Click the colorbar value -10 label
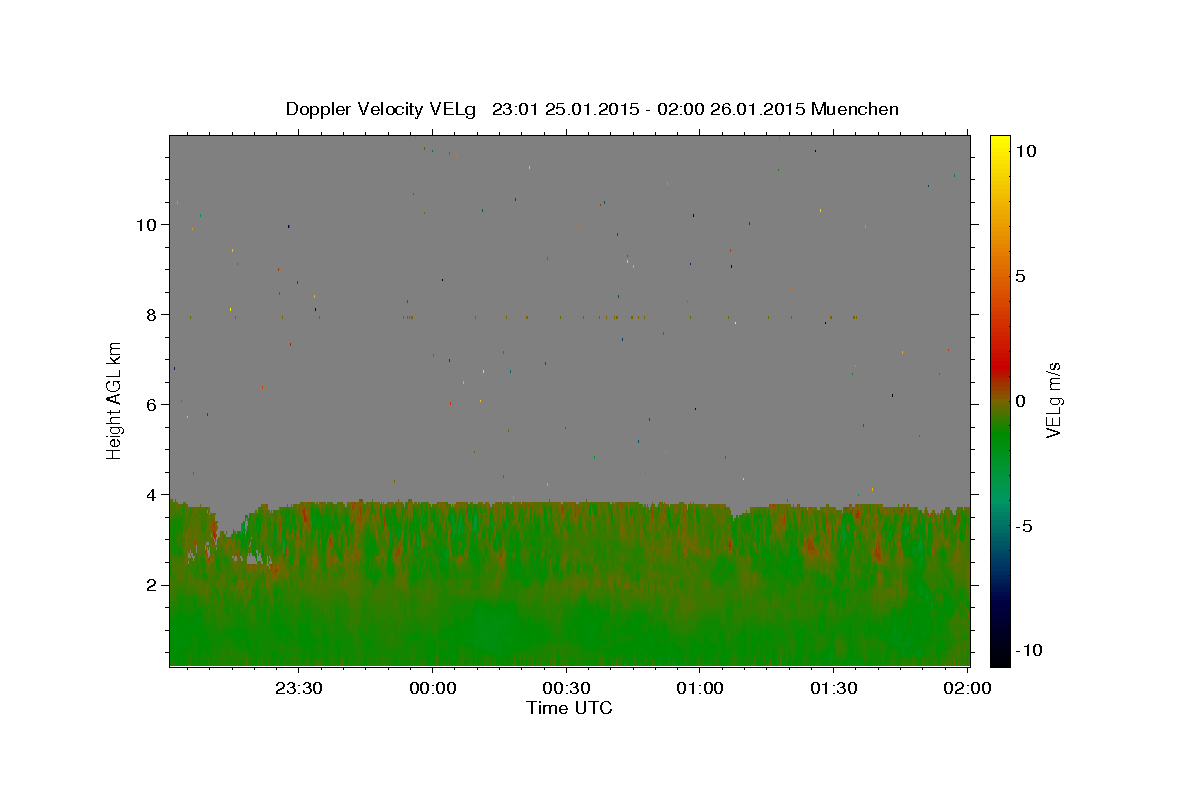The height and width of the screenshot is (800, 1200). coord(1029,651)
